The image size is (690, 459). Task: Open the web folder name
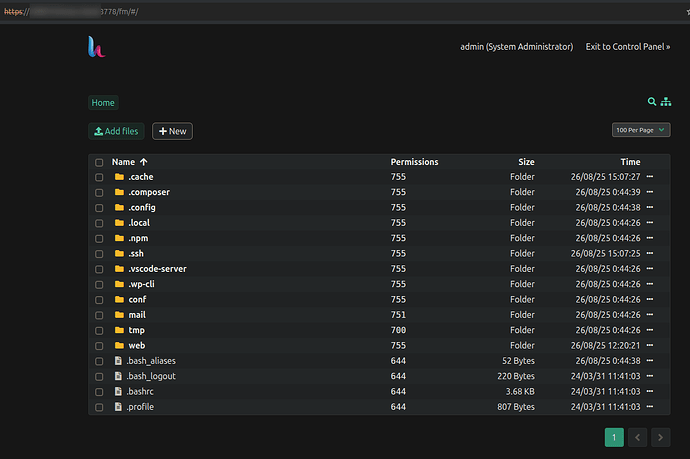point(137,345)
